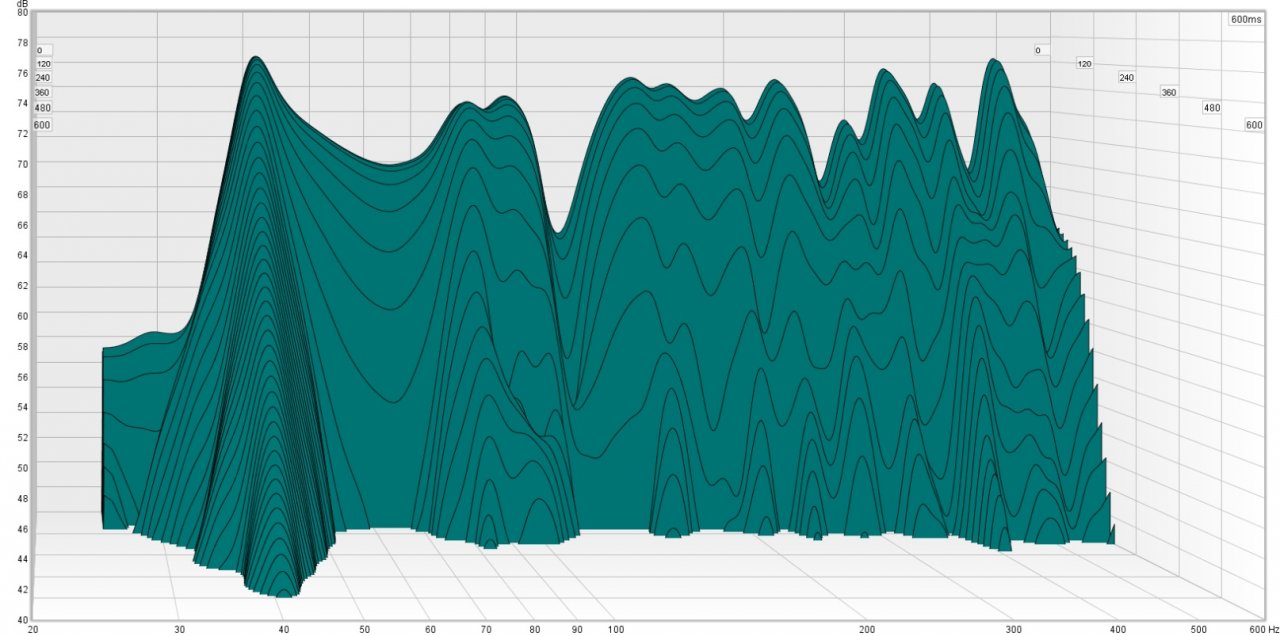Click the 360 label in left time scale

coord(42,92)
